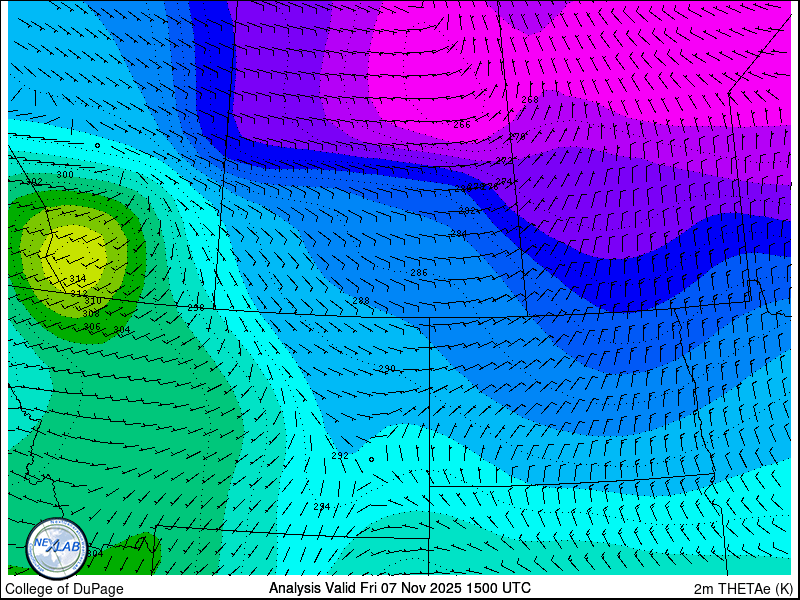Select the 266 contour label
The height and width of the screenshot is (600, 800).
[462, 124]
